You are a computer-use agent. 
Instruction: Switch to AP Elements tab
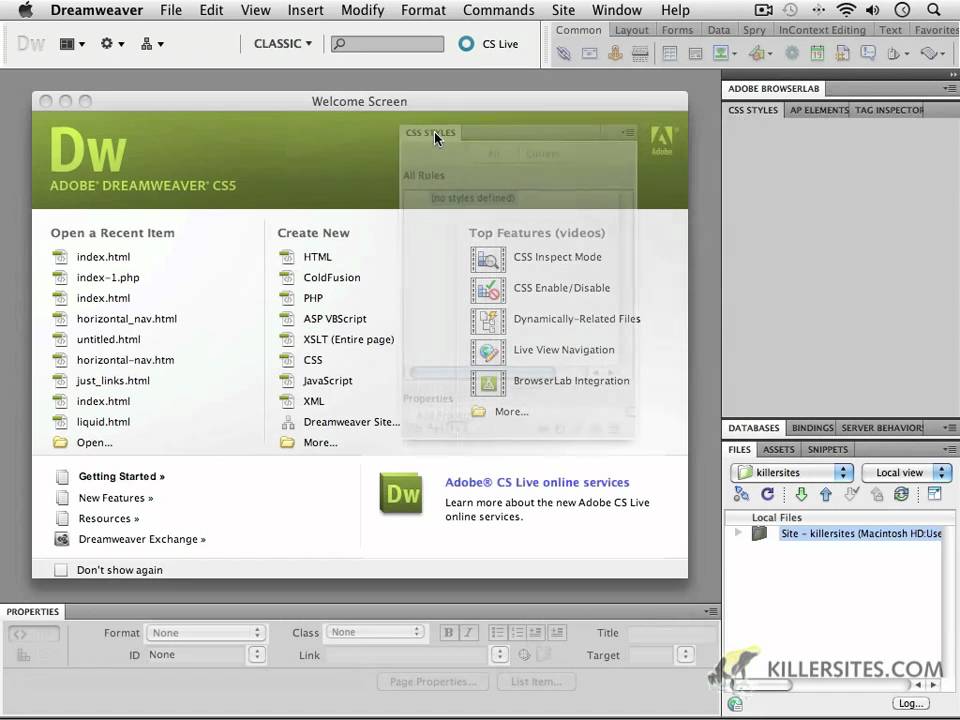[x=819, y=110]
